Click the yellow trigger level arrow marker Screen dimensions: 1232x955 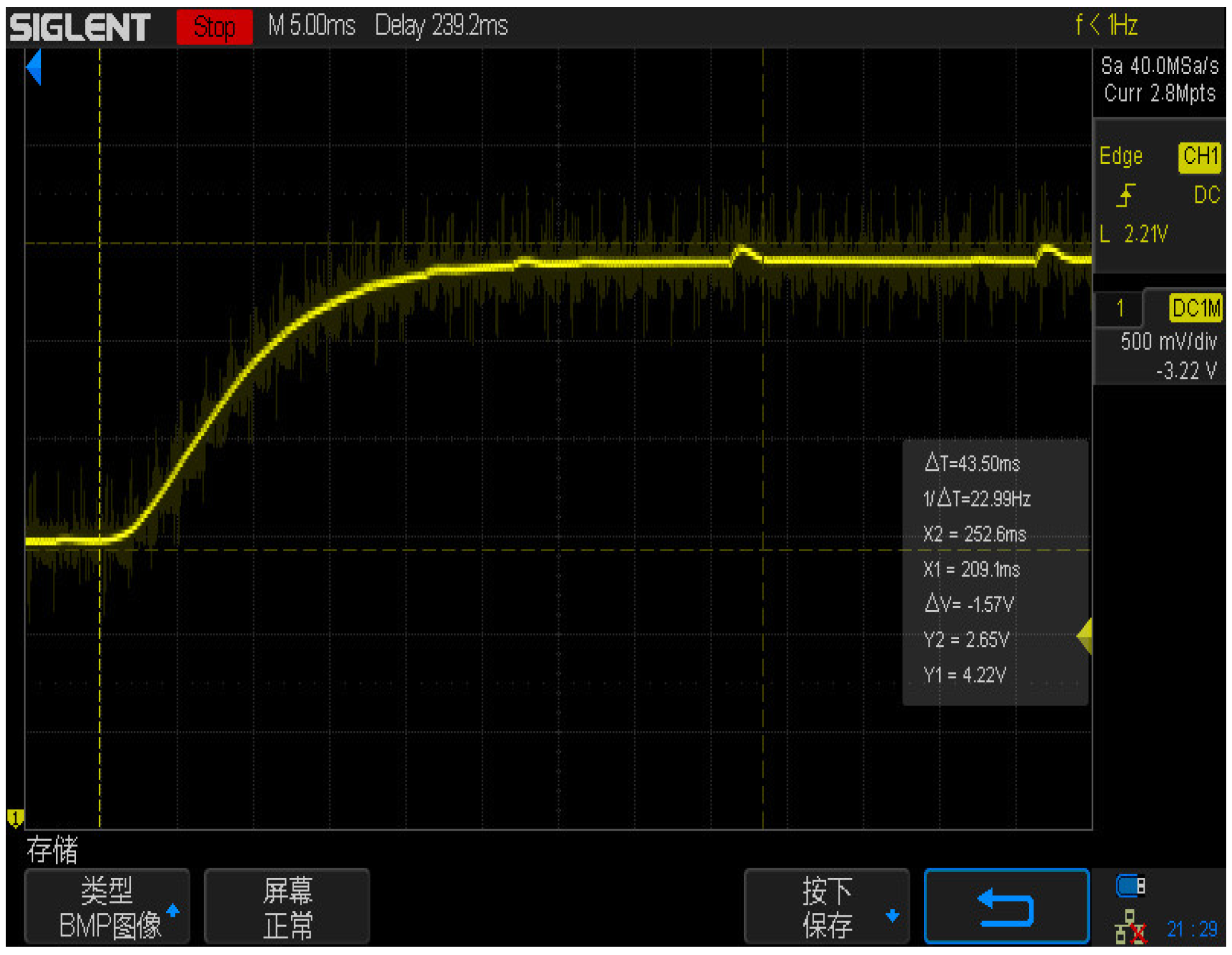tap(1085, 635)
